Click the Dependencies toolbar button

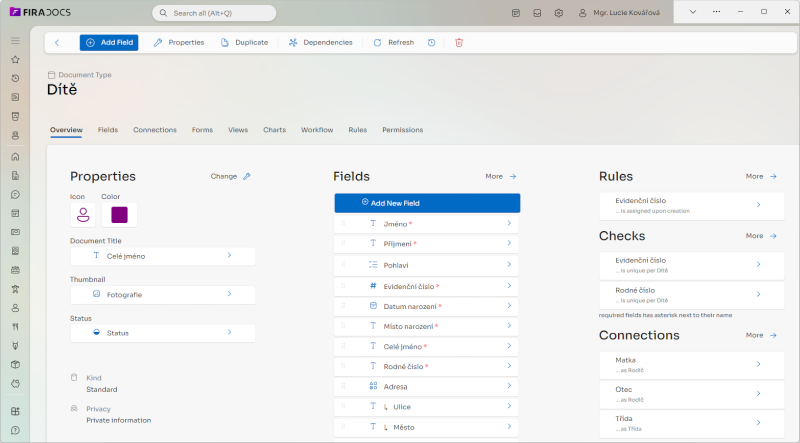point(320,42)
